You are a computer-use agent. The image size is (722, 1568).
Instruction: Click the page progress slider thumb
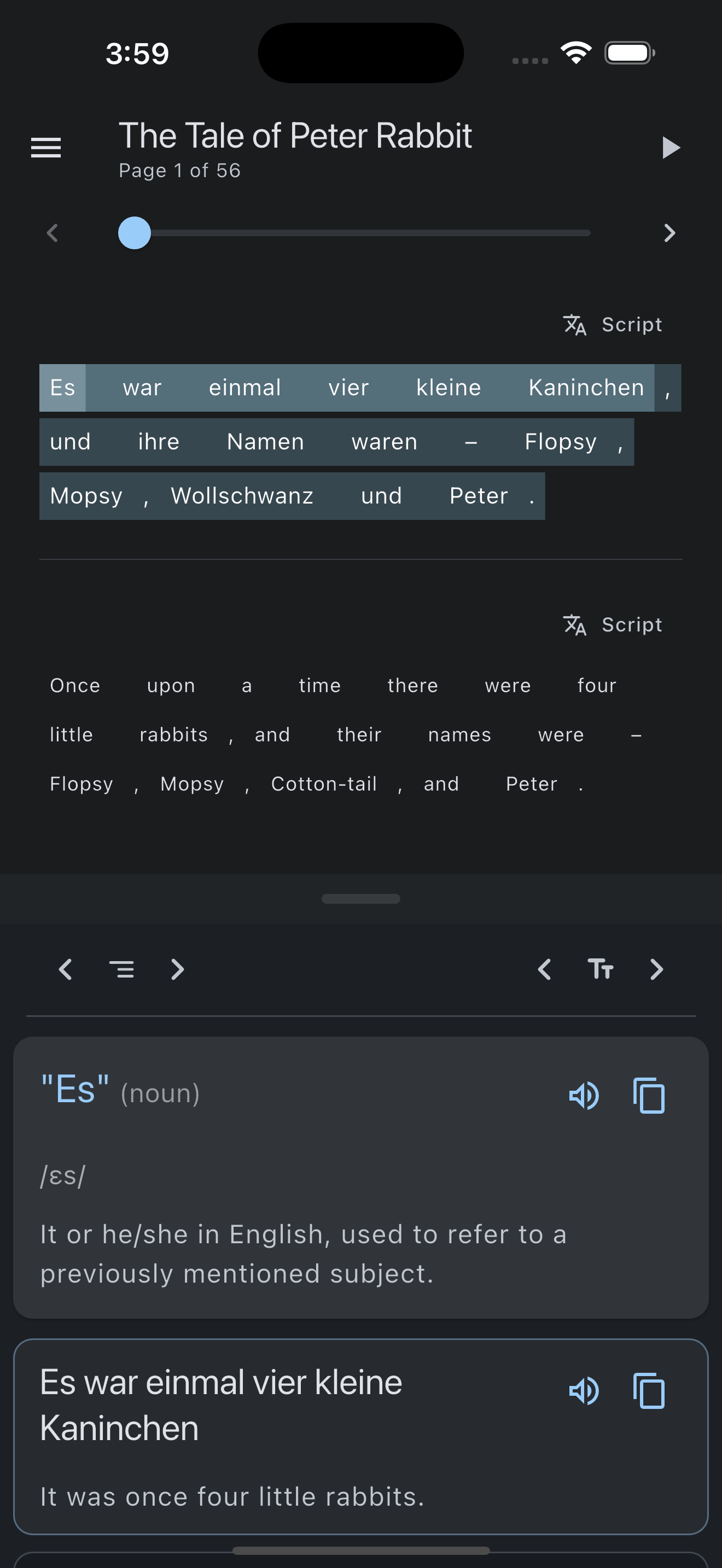click(135, 232)
